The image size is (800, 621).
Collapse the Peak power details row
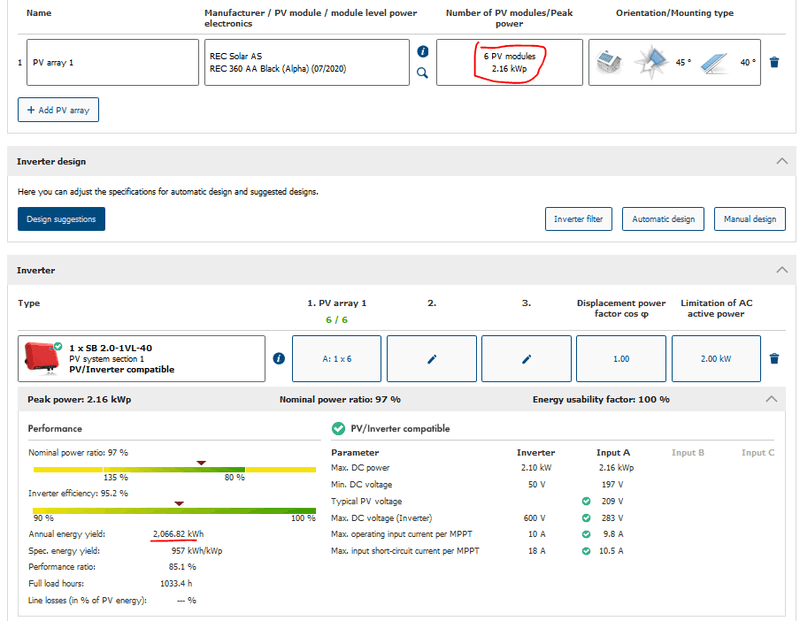(x=770, y=399)
